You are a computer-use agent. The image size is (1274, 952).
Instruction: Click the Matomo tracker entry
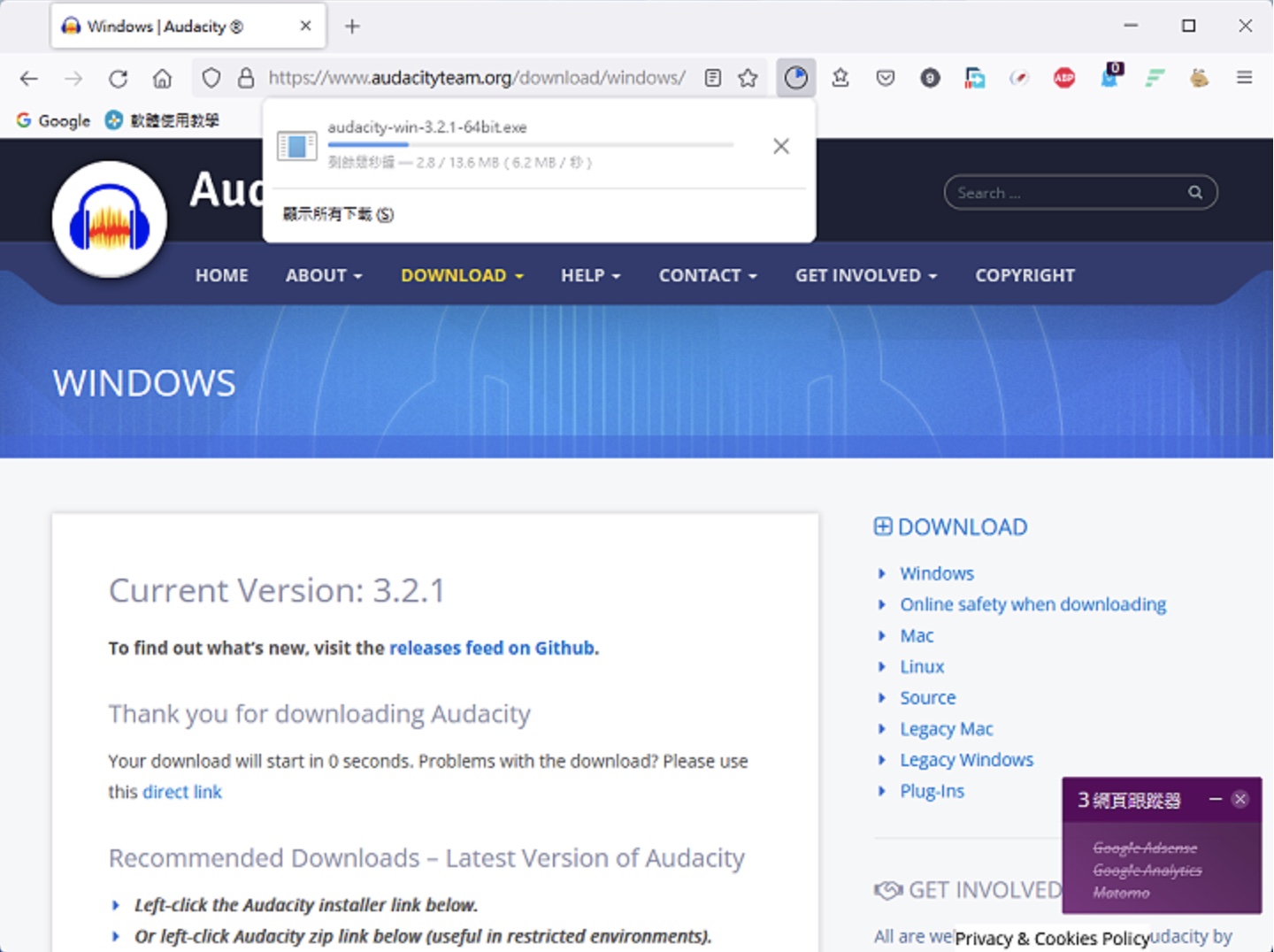[x=1121, y=893]
